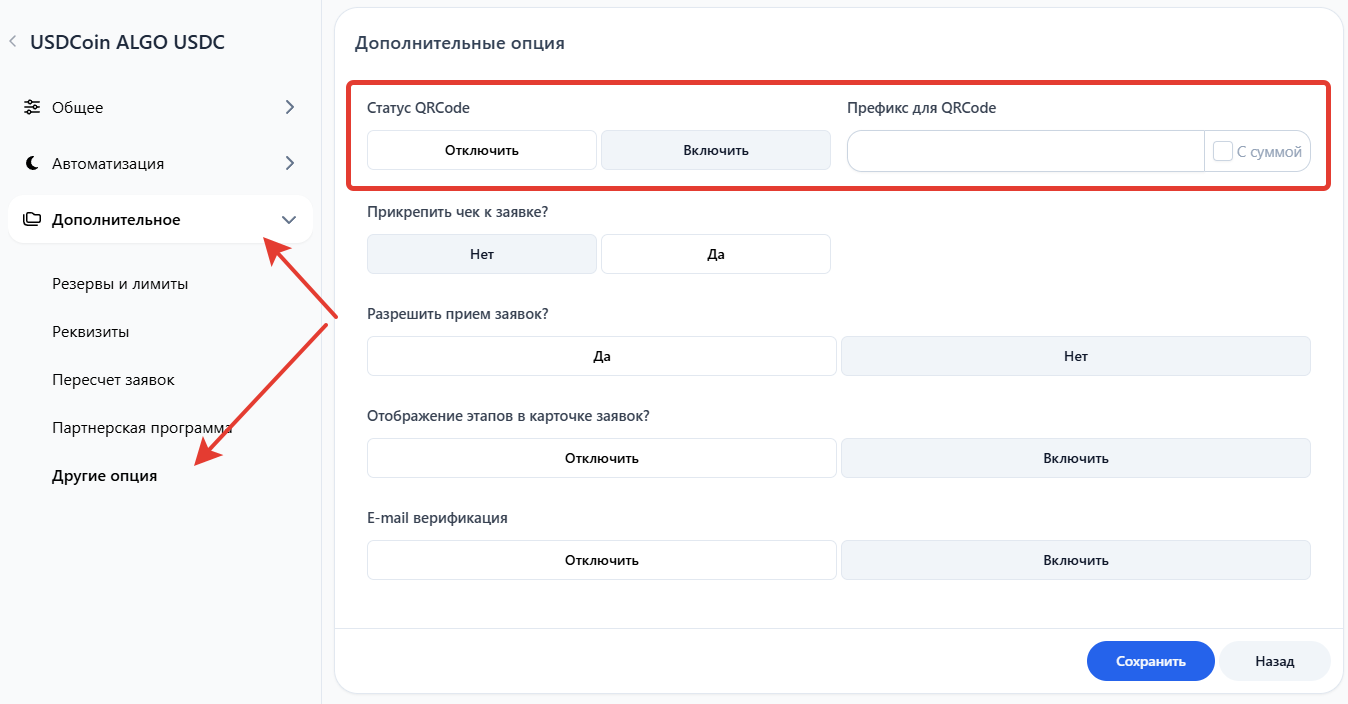The image size is (1348, 704).
Task: Collapse the Дополнительное section chevron
Action: (289, 220)
